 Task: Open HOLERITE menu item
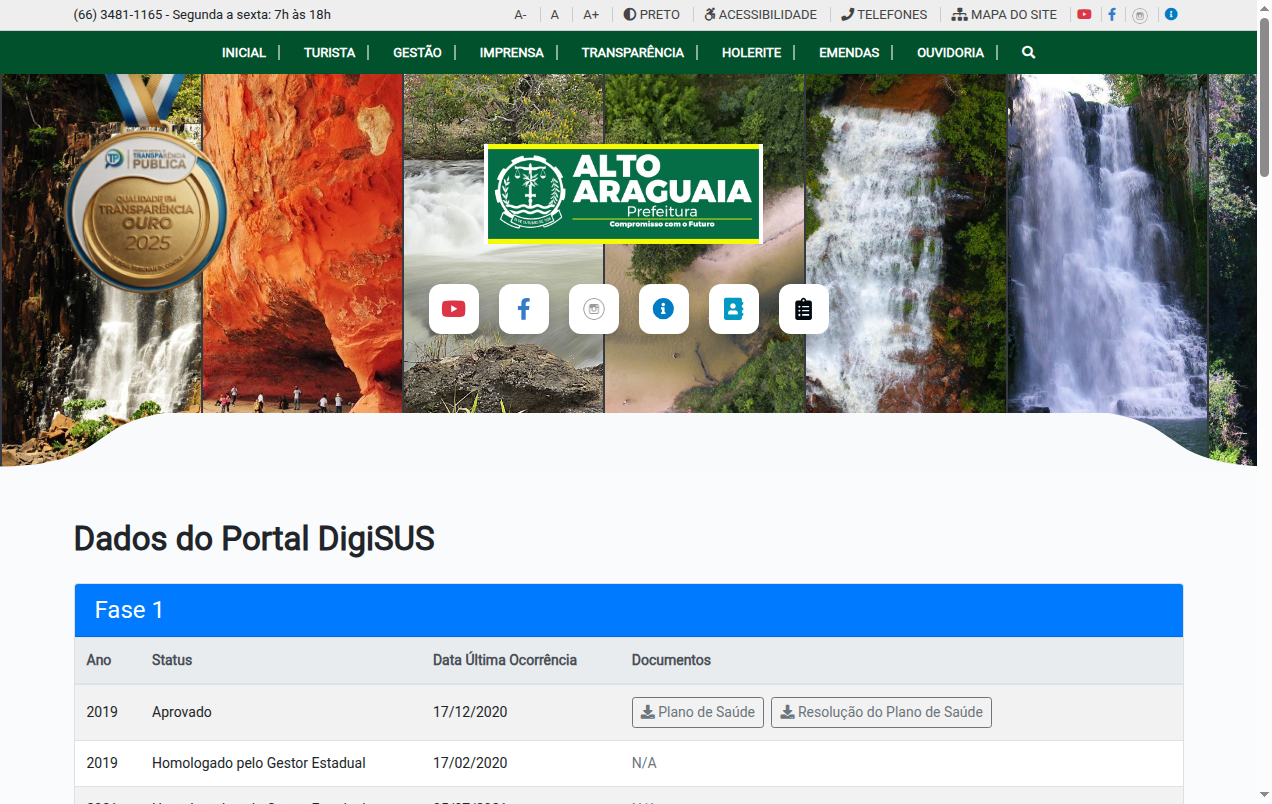752,52
